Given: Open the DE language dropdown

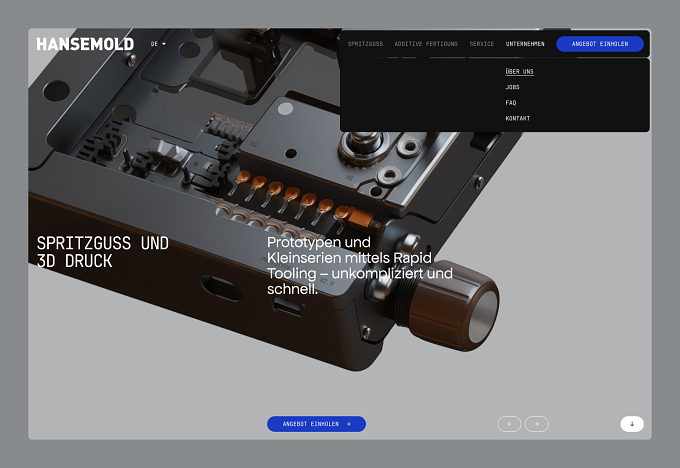Looking at the screenshot, I should tap(158, 44).
